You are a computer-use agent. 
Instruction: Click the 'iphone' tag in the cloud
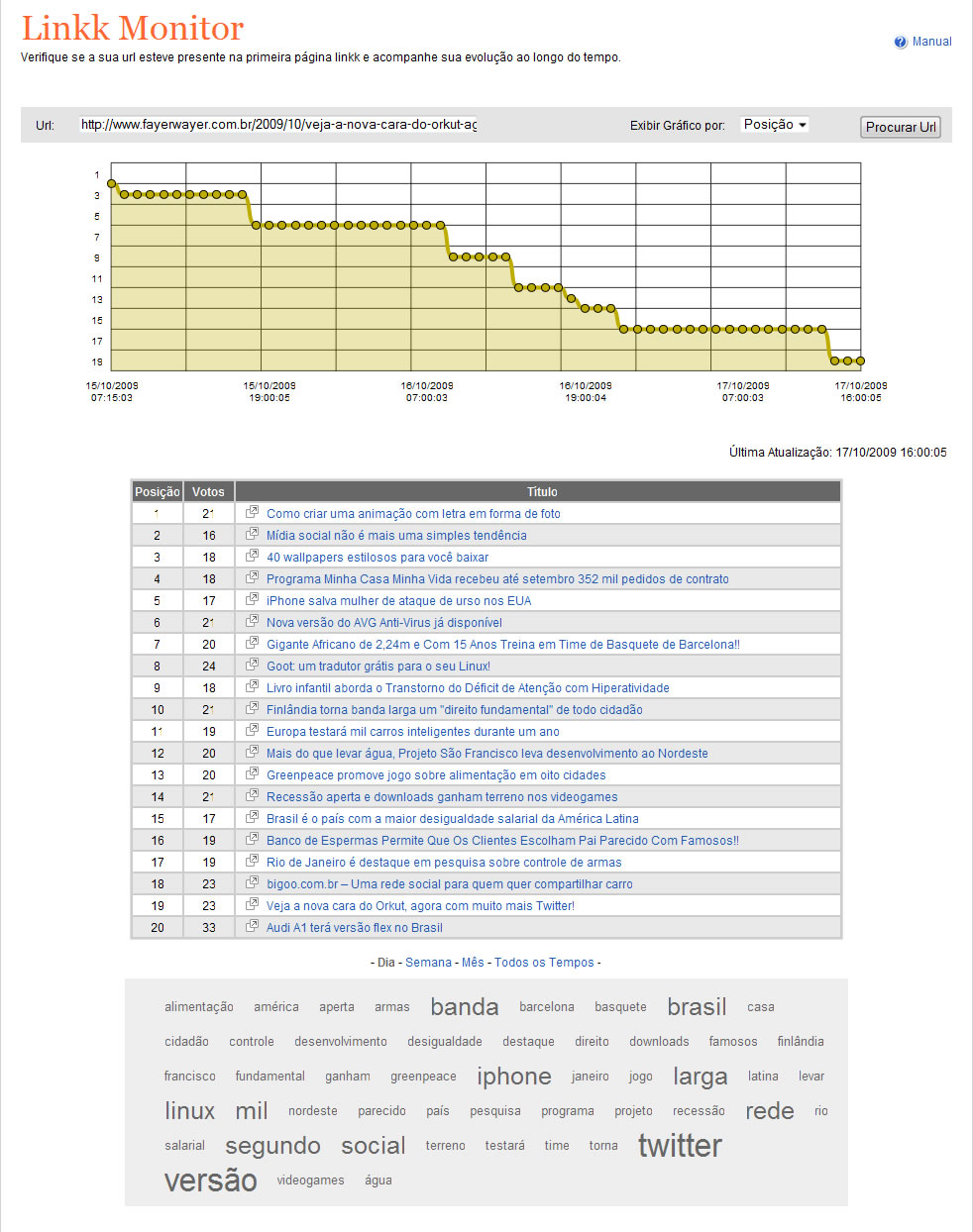tap(513, 1077)
